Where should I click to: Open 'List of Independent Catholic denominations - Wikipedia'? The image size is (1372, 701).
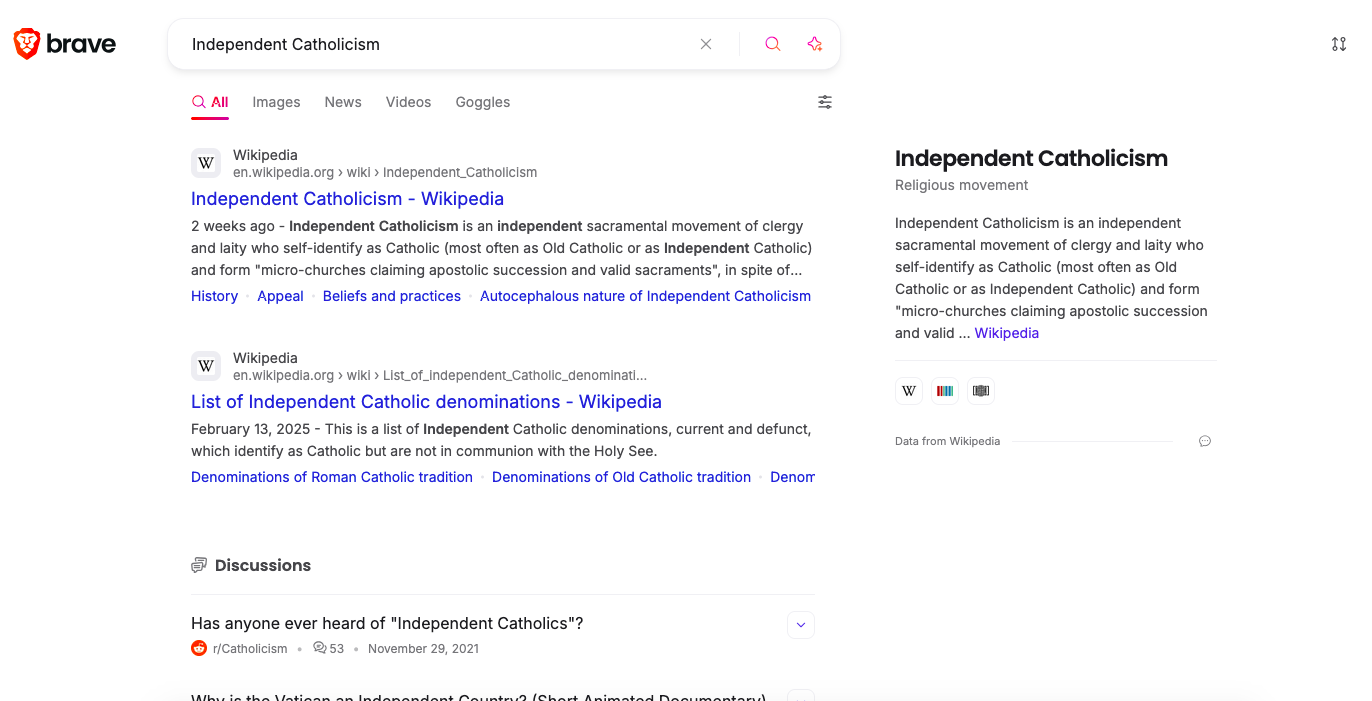[426, 402]
